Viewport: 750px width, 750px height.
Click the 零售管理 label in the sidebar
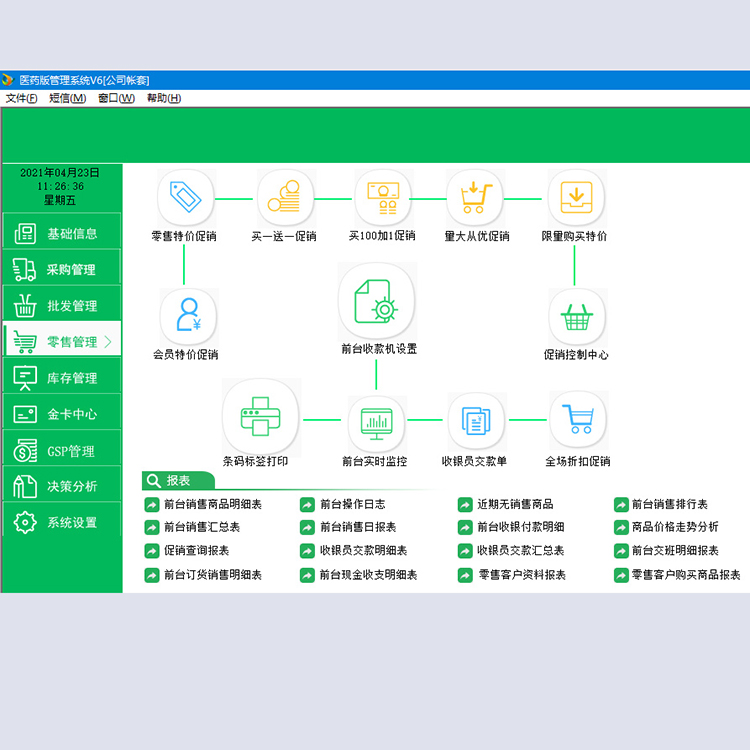coord(72,342)
